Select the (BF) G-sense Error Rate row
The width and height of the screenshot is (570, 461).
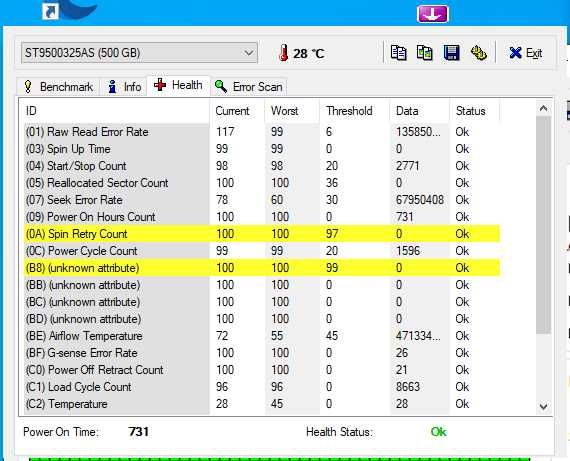click(x=262, y=353)
